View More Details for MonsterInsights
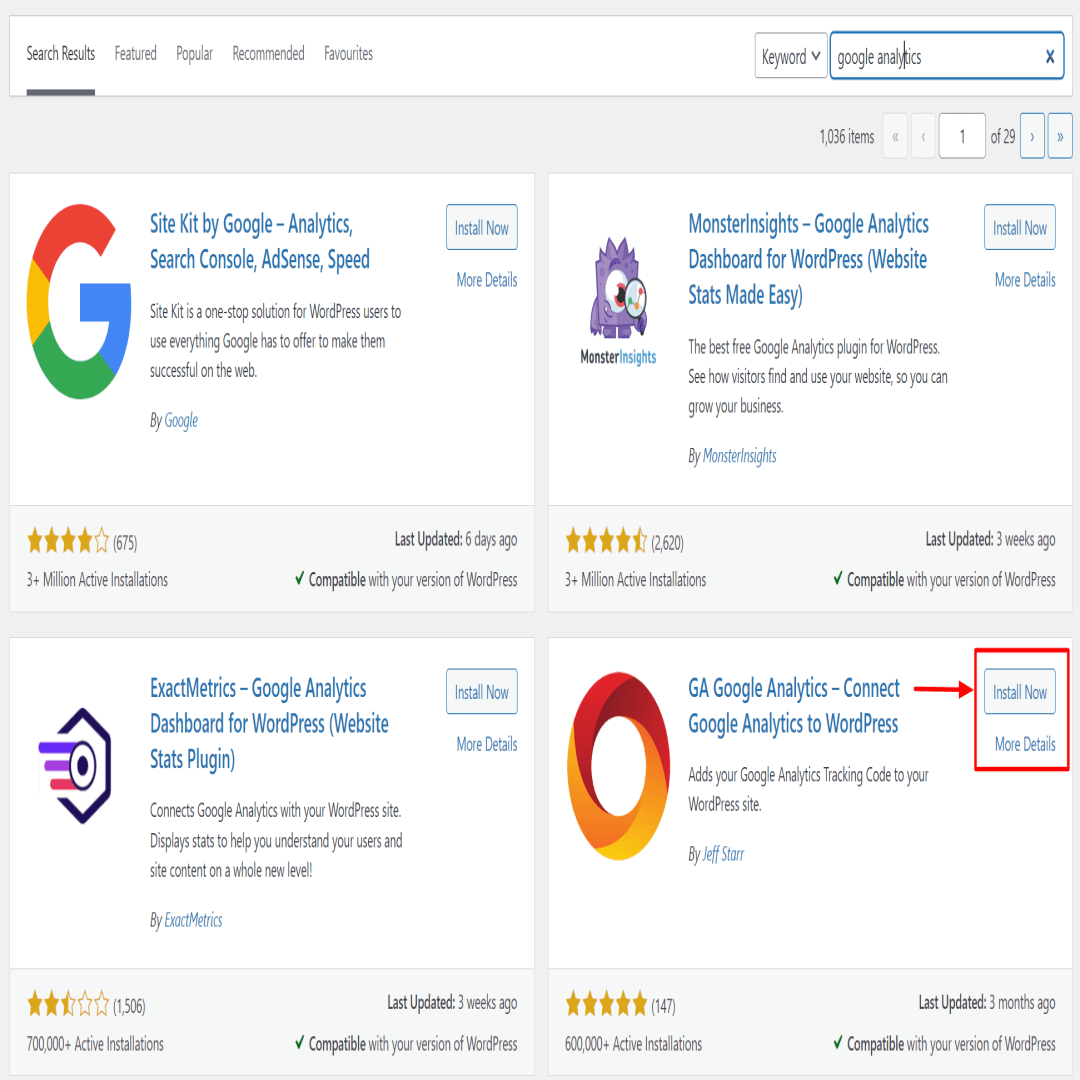 coord(1024,280)
